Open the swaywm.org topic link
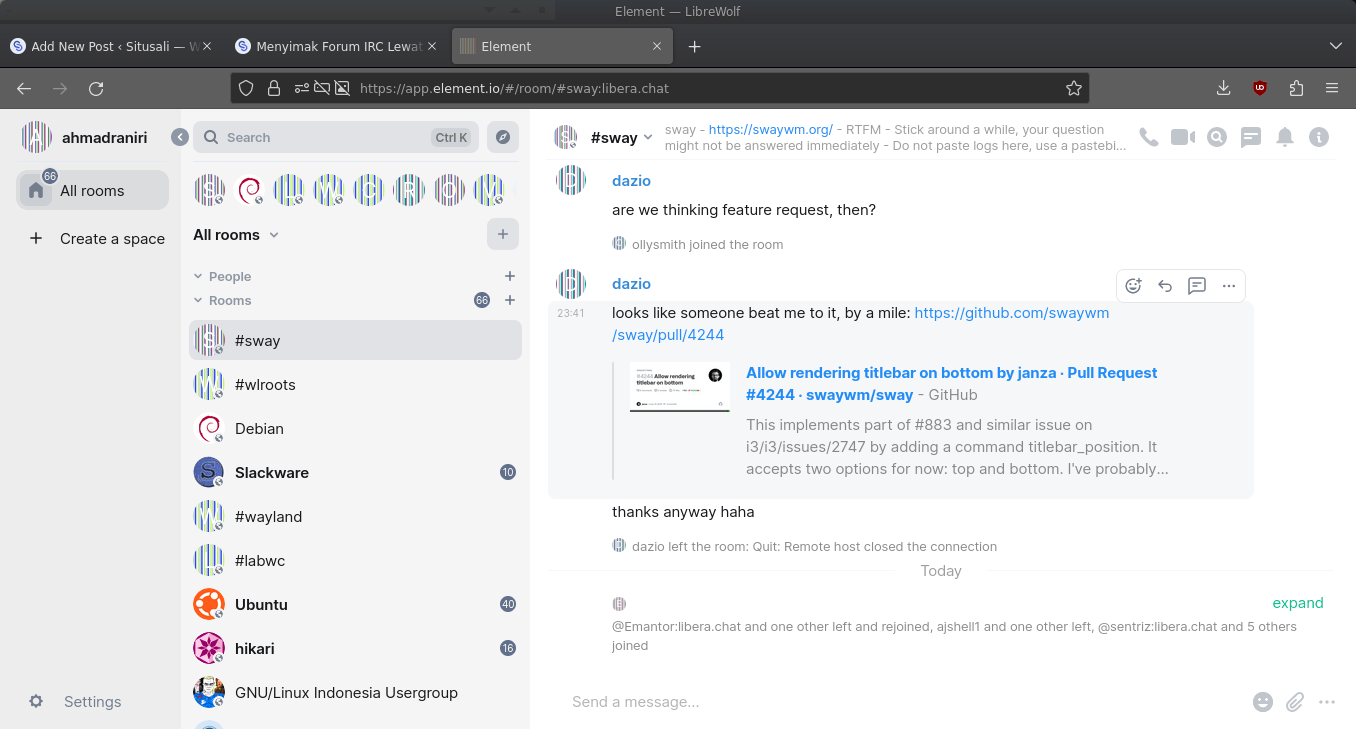This screenshot has width=1356, height=729. [x=770, y=129]
